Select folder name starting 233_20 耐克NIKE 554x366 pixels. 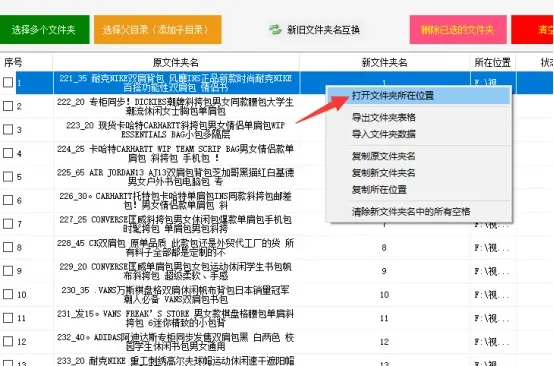pyautogui.click(x=176, y=360)
